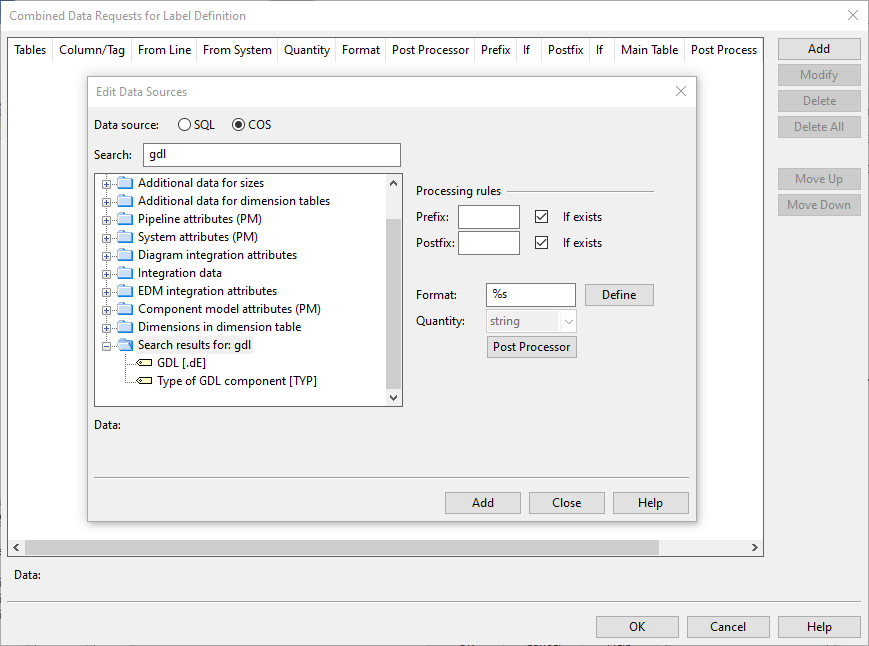
Task: Toggle the Prefix If exists checkbox
Action: point(542,217)
